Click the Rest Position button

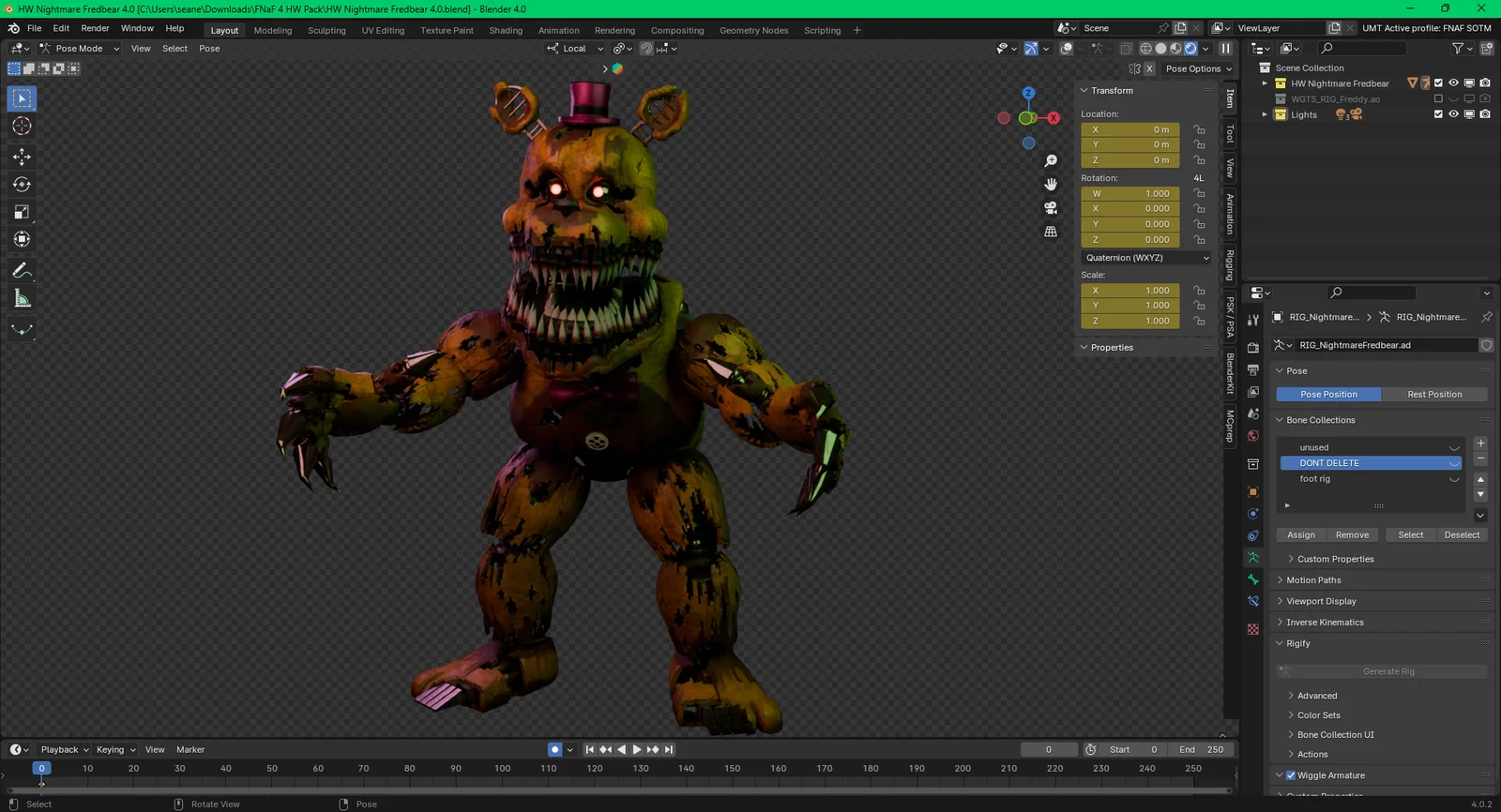[1434, 395]
